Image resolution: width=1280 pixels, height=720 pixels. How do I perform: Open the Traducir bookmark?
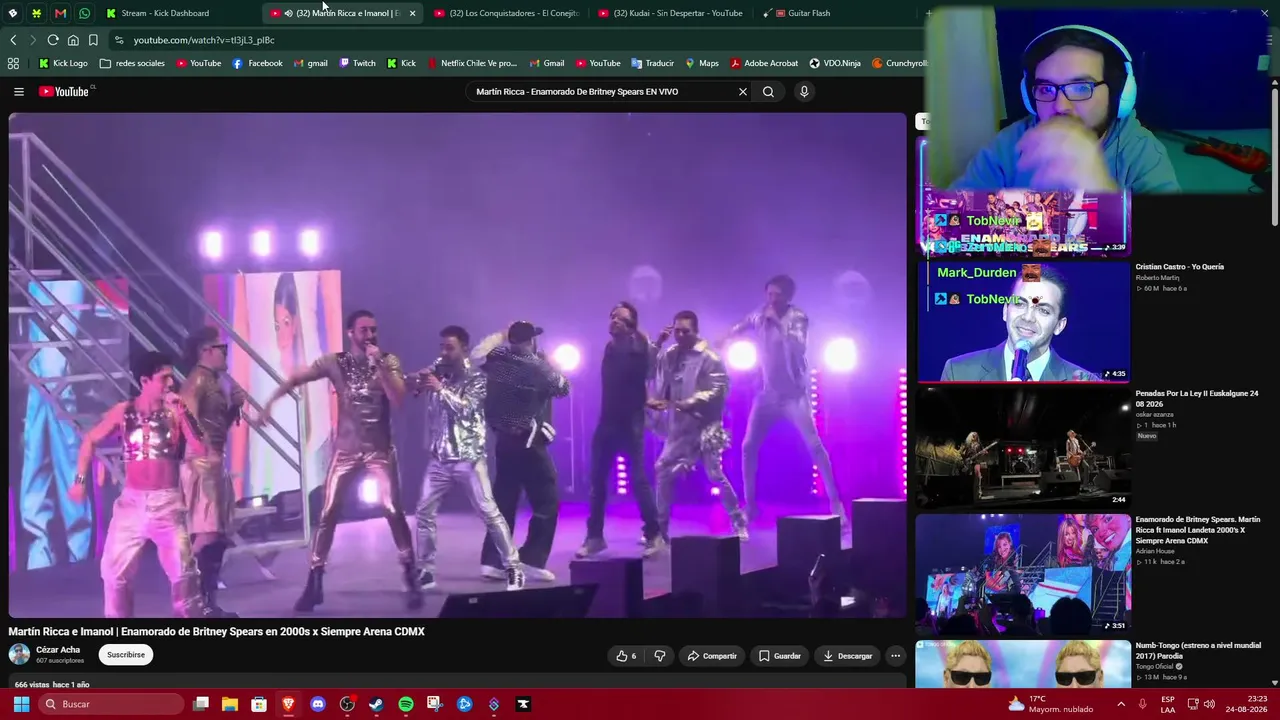652,63
